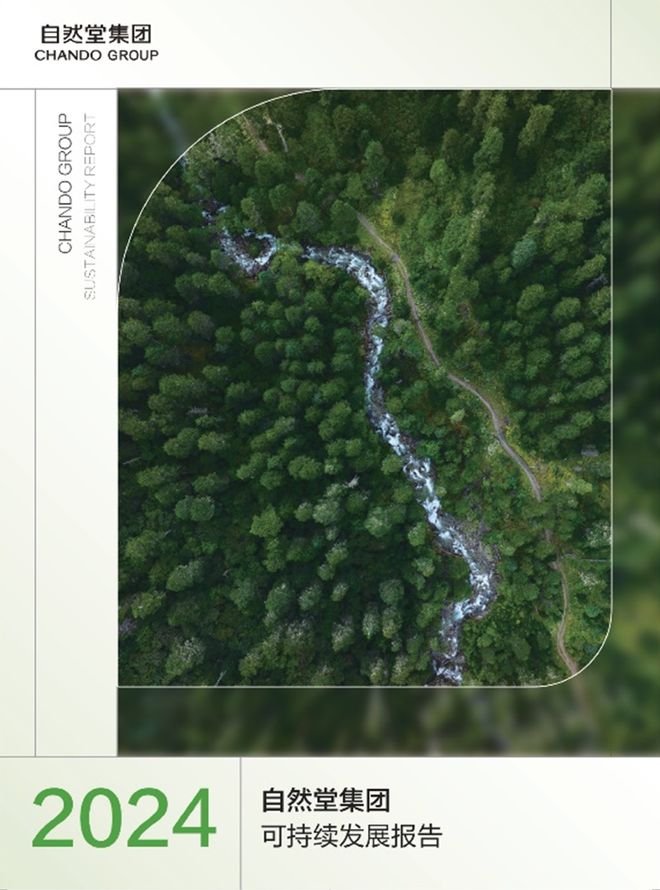The image size is (660, 890).
Task: Click the blurred green panel right of photo
Action: coord(636,422)
